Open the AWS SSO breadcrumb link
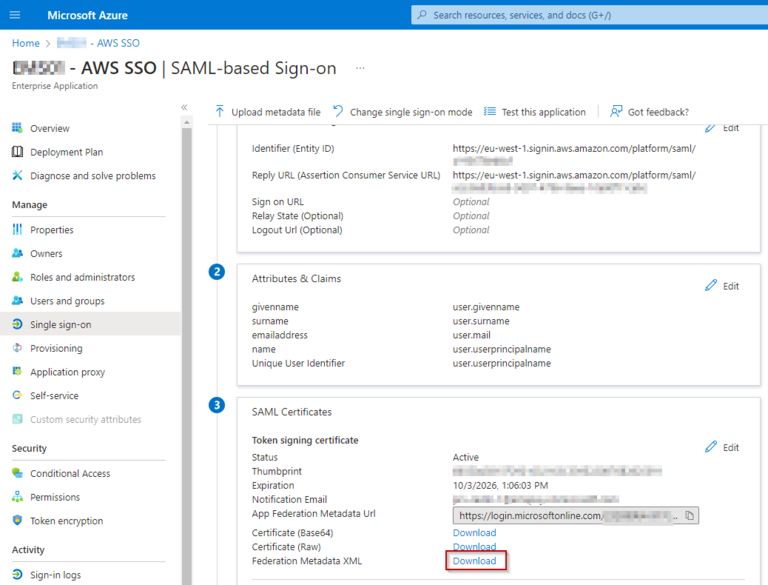The height and width of the screenshot is (585, 768). (x=98, y=43)
